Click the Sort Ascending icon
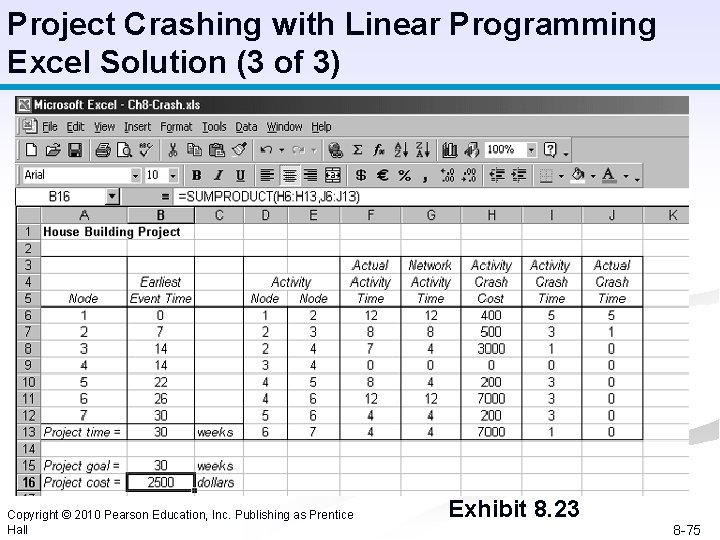Viewport: 720px width, 540px height. tap(401, 150)
